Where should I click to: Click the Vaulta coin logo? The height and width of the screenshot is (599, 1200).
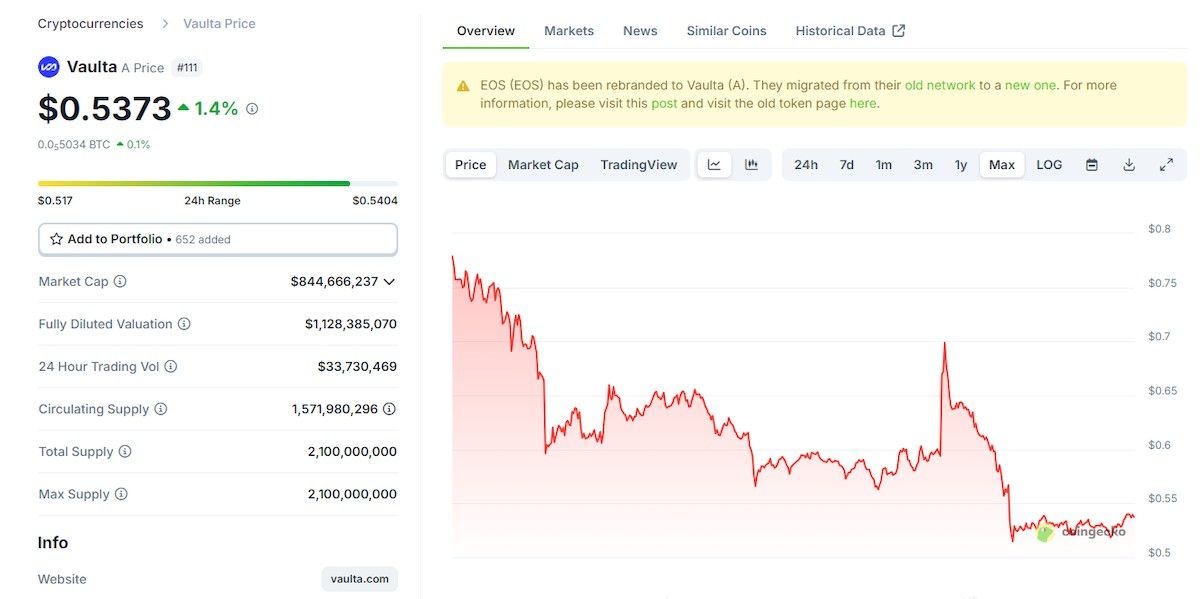tap(47, 67)
